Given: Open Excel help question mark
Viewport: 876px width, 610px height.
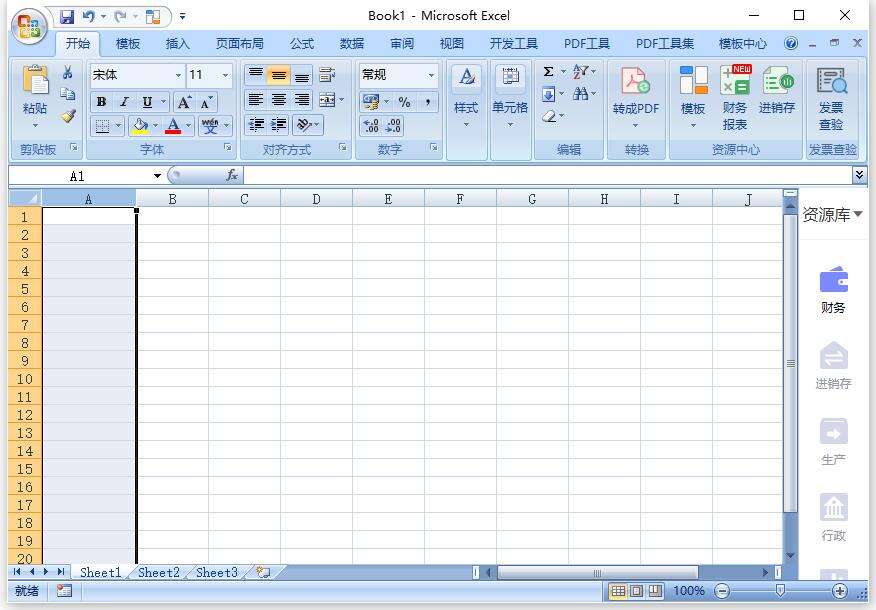Looking at the screenshot, I should coord(791,43).
